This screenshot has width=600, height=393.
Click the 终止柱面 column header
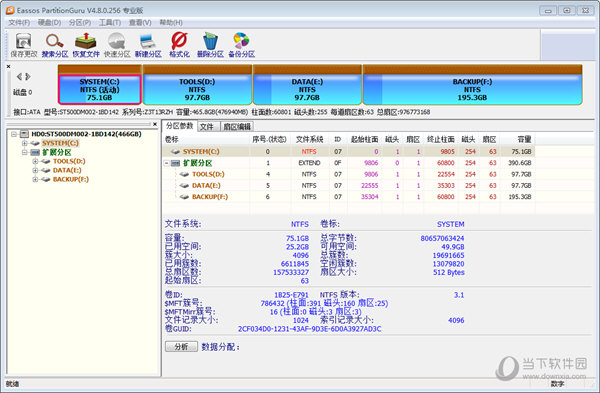click(441, 139)
